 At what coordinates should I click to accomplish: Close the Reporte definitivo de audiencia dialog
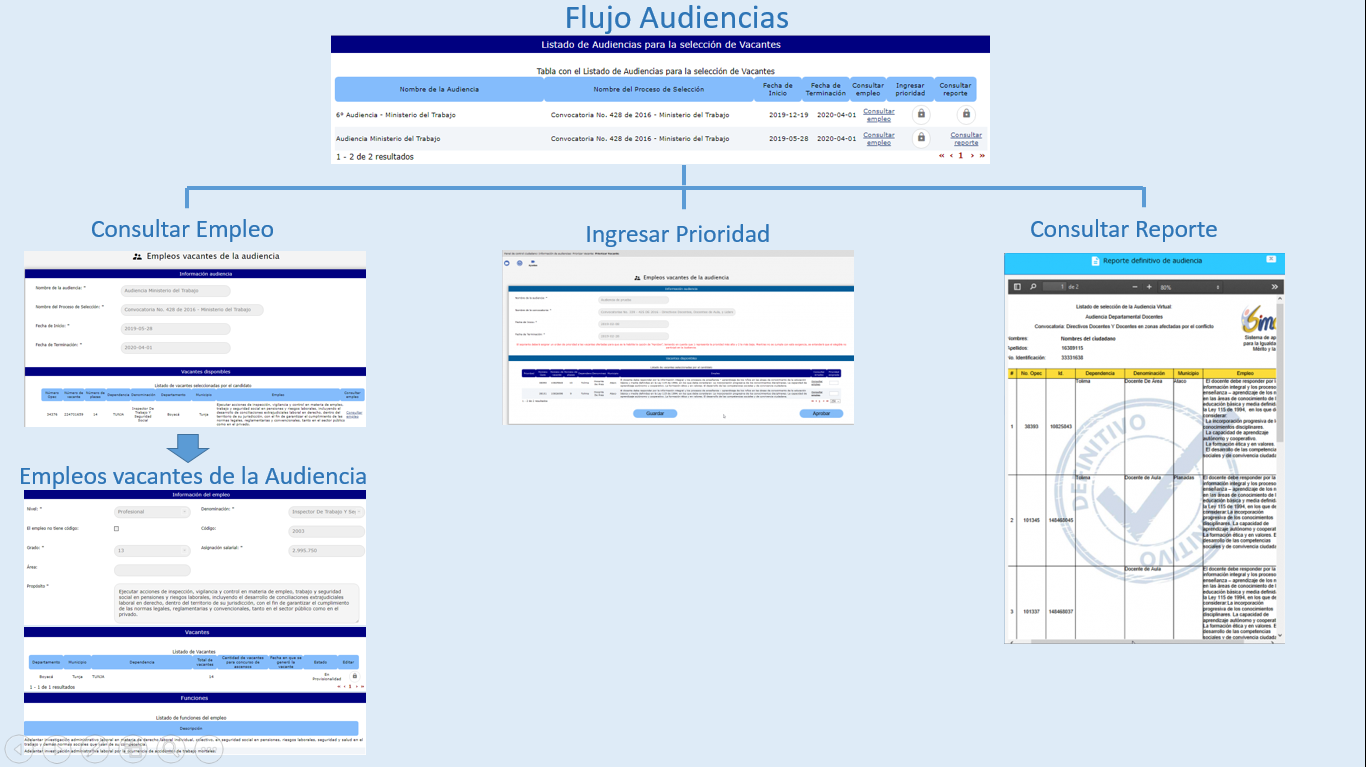point(1271,259)
